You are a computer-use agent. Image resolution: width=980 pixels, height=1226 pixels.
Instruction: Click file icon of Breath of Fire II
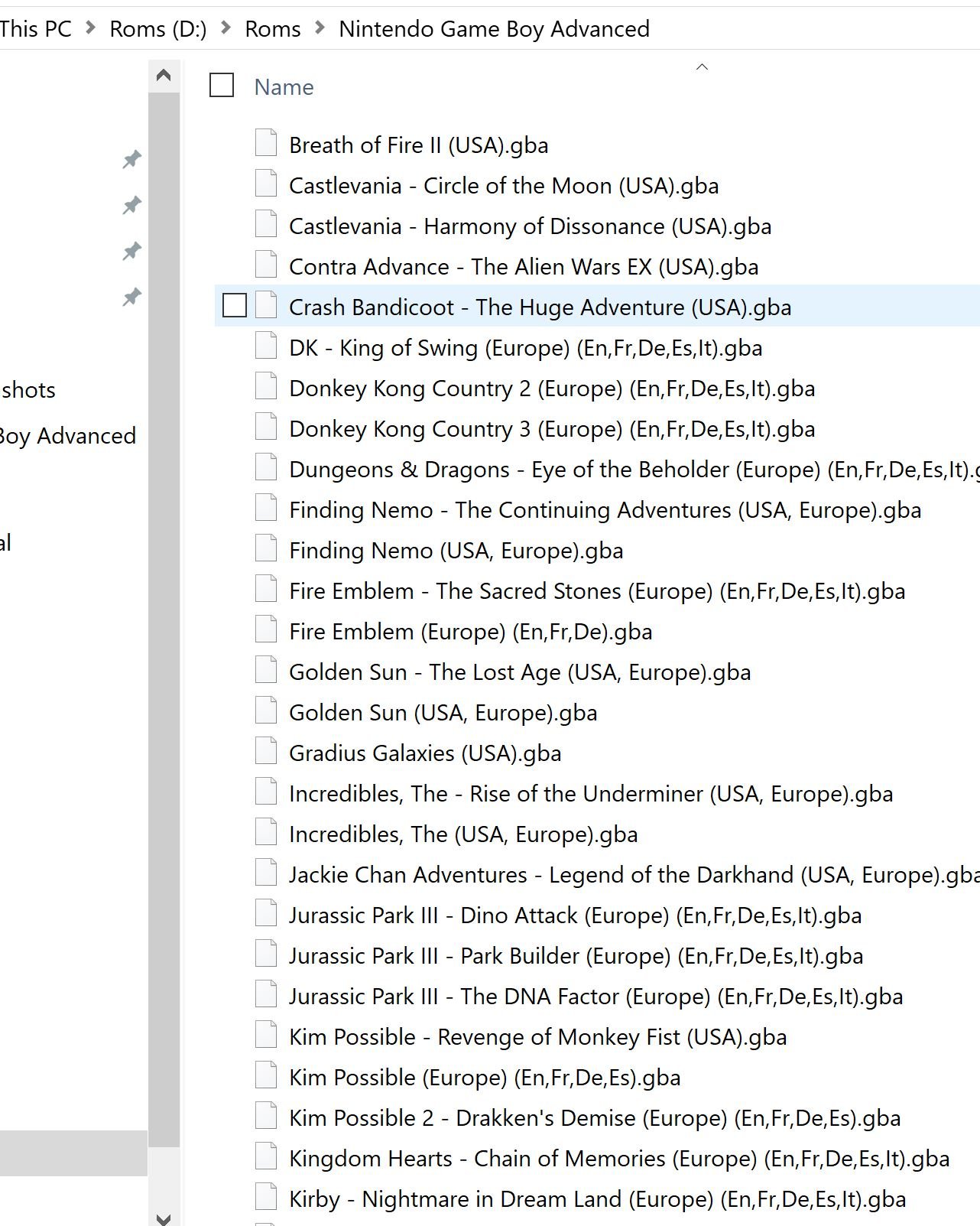point(265,143)
